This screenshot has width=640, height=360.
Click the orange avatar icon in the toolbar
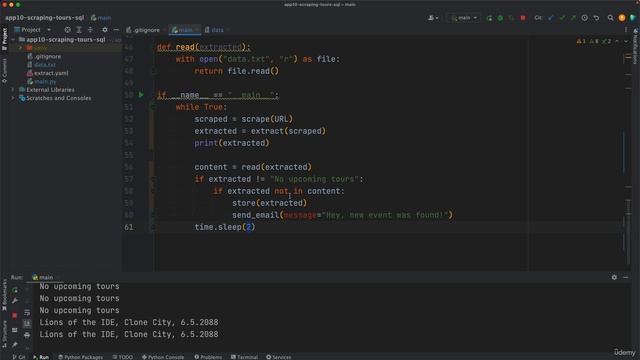pyautogui.click(x=622, y=18)
